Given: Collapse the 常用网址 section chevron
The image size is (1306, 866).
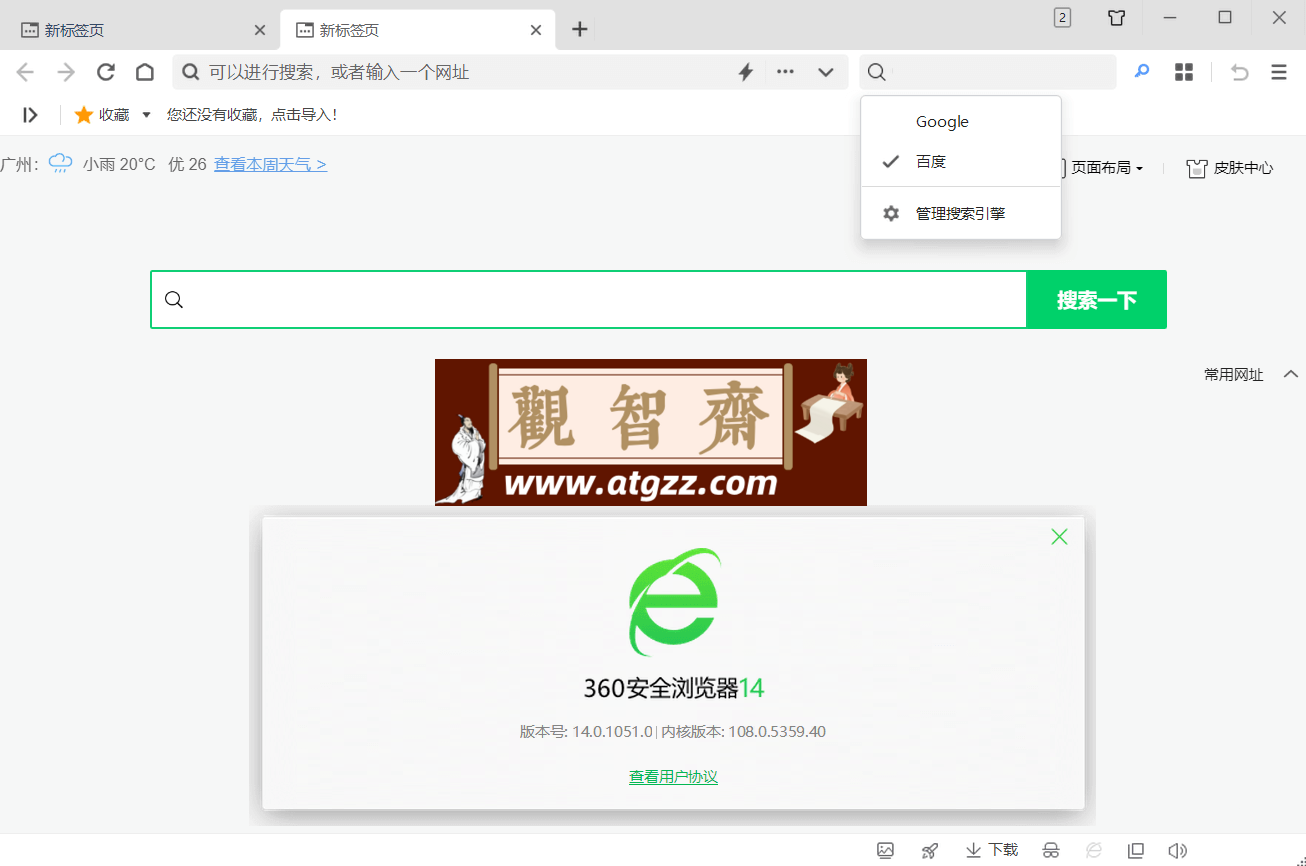Looking at the screenshot, I should coord(1291,374).
